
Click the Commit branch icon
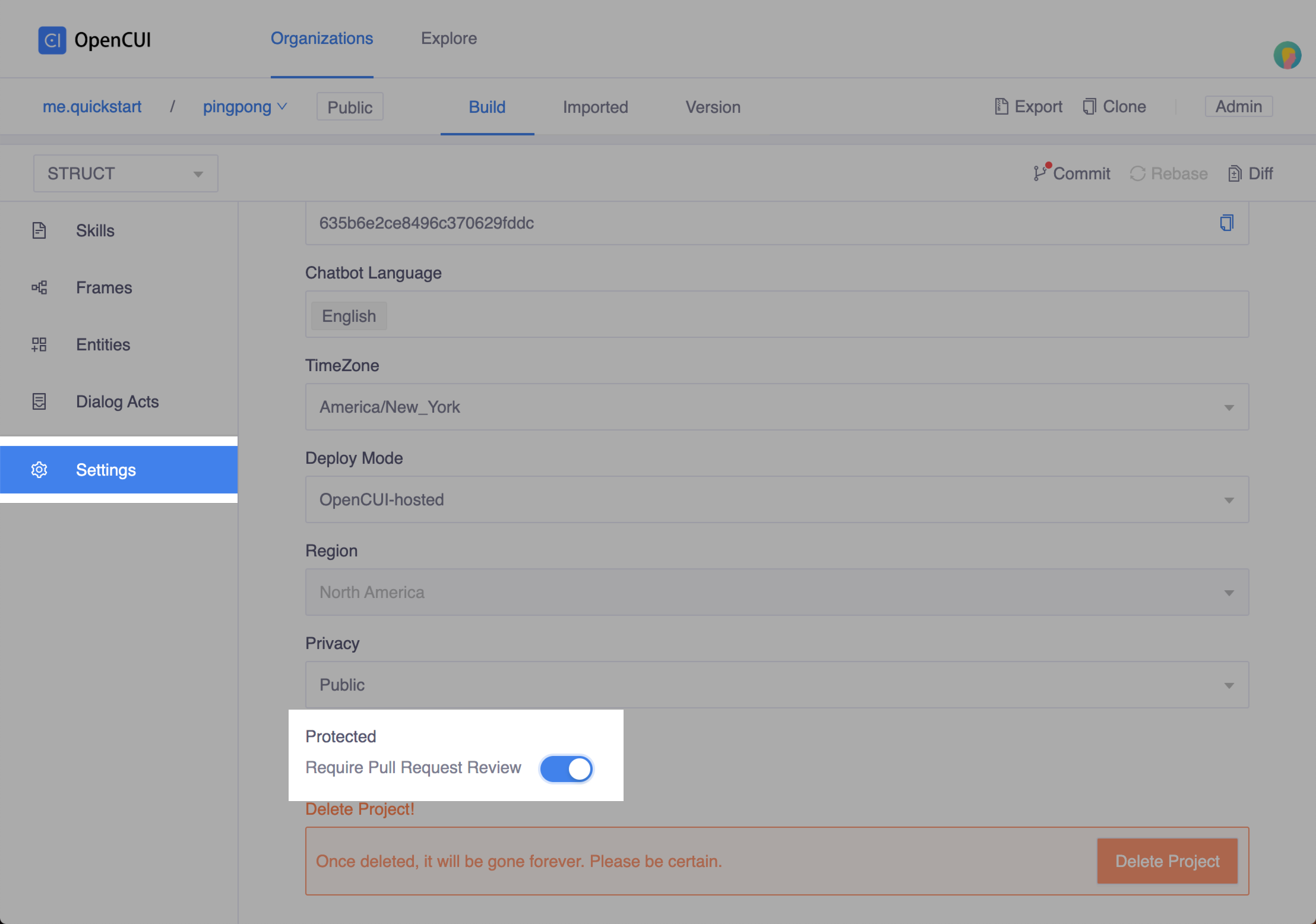pos(1040,173)
